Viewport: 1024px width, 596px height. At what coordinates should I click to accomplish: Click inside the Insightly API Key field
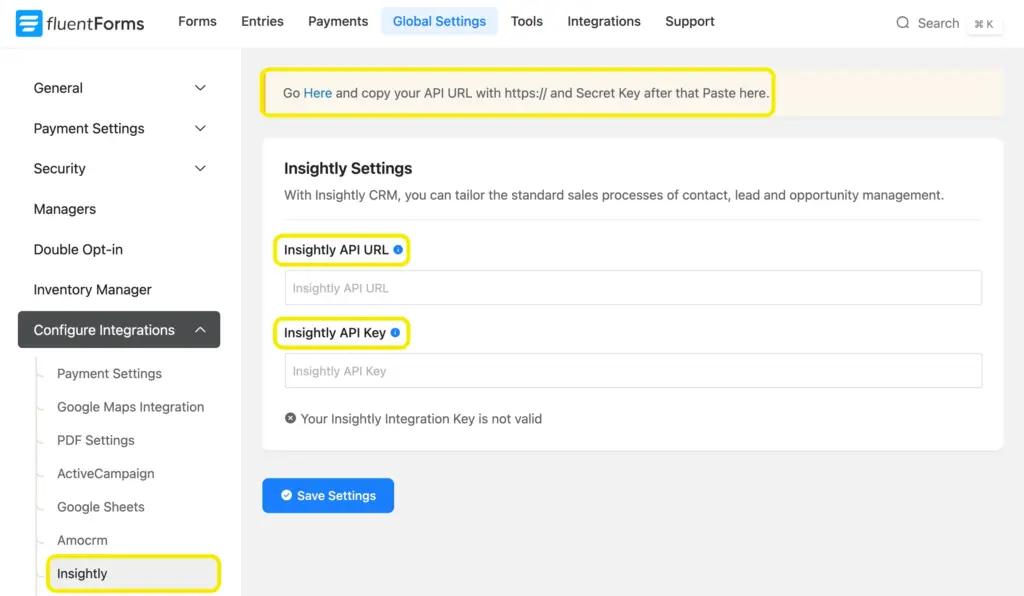[630, 370]
